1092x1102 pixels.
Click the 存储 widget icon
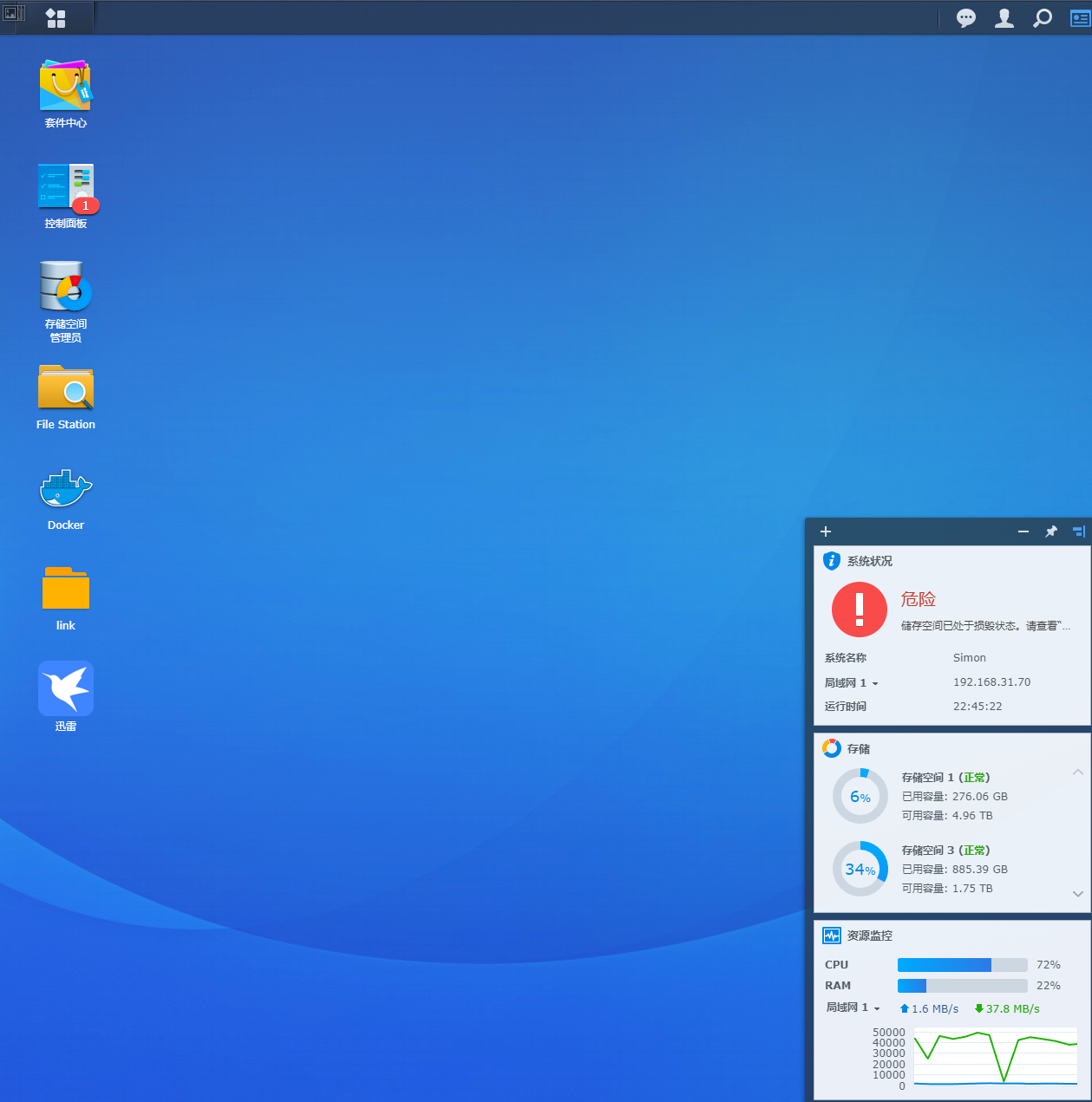(x=832, y=748)
